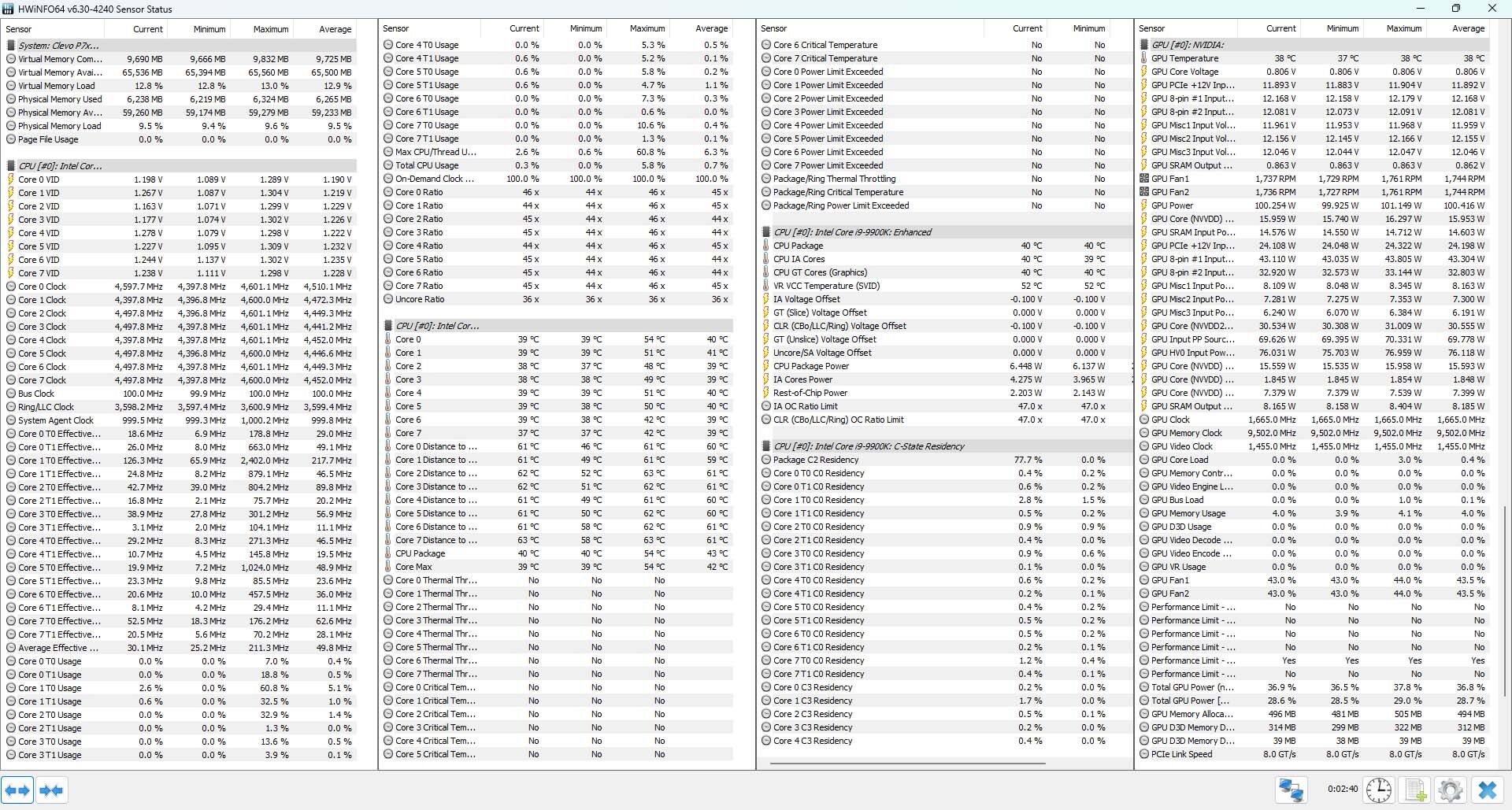Click the icon beside Package C2 Residency
The height and width of the screenshot is (810, 1512).
pos(766,460)
